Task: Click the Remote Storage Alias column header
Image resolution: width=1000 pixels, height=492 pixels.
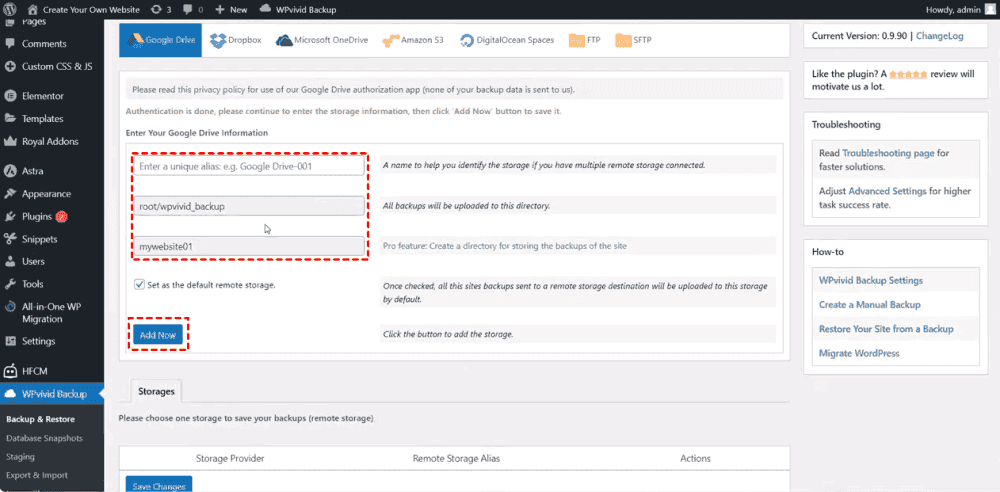Action: pyautogui.click(x=456, y=458)
